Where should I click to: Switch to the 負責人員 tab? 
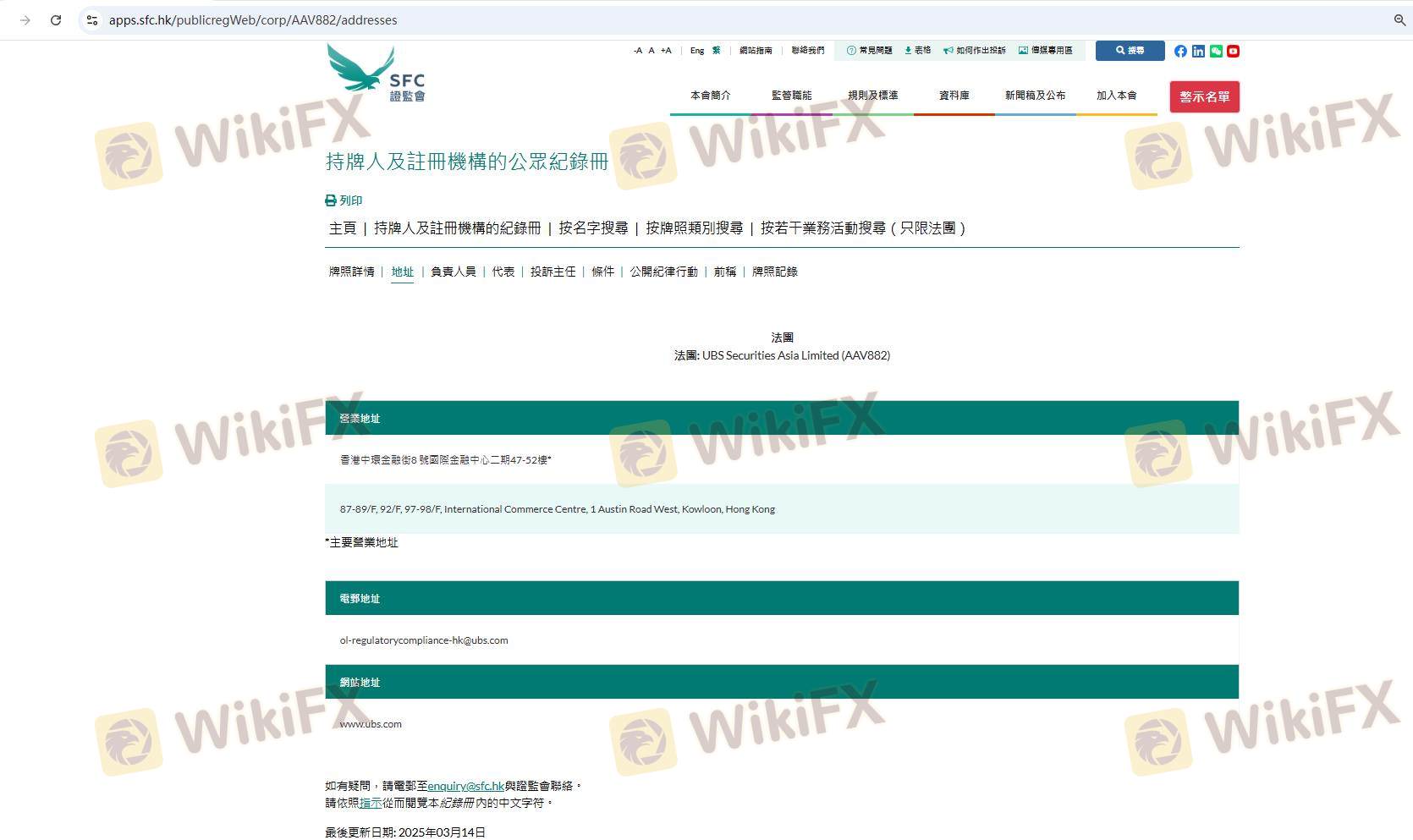click(x=453, y=272)
